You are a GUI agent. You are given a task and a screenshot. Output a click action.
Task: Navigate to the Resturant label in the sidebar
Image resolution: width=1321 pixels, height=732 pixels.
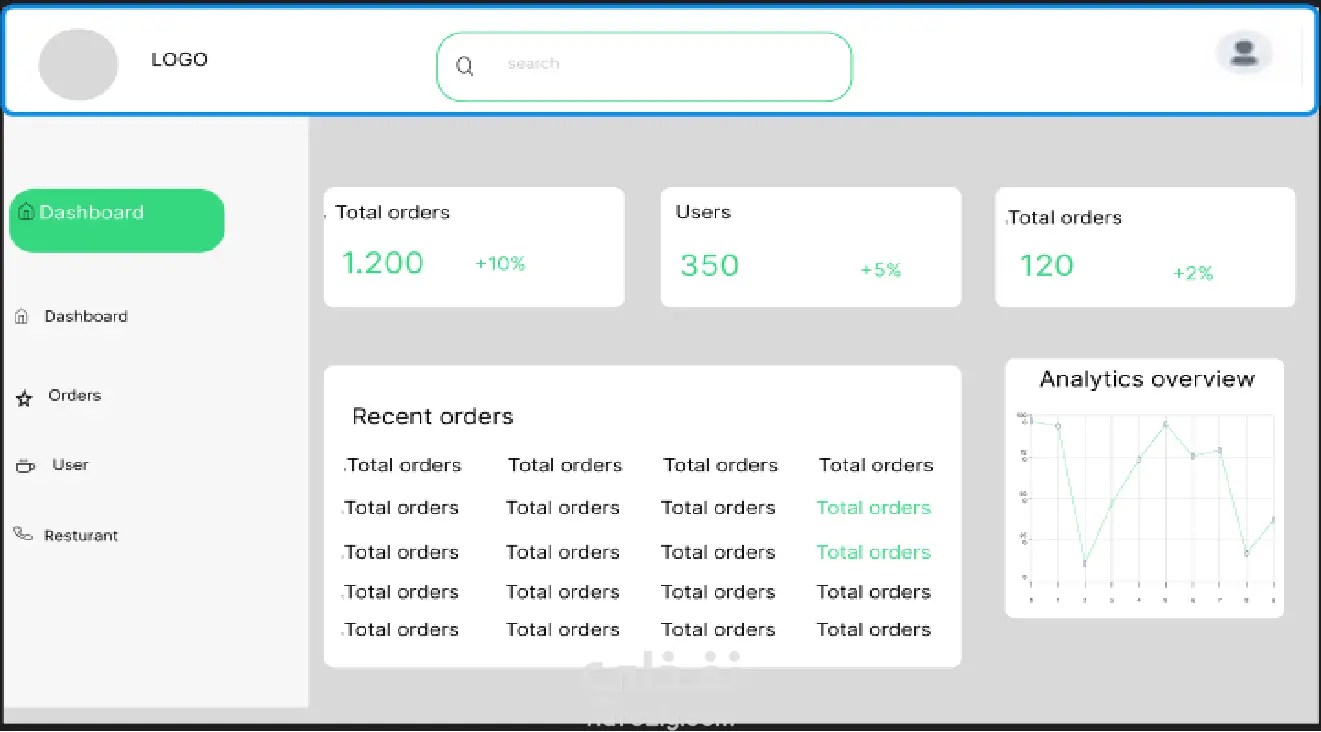point(81,536)
